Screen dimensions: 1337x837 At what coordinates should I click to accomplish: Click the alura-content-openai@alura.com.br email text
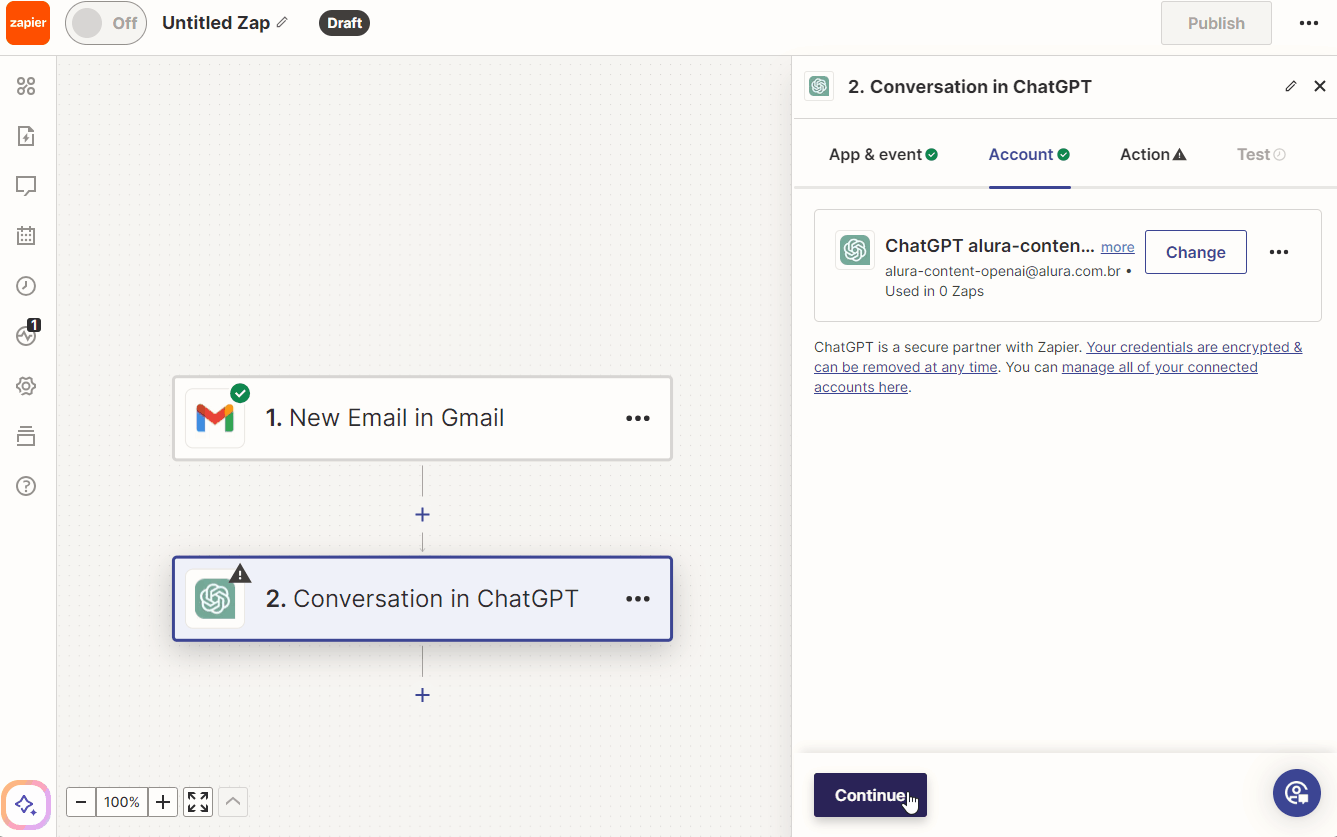click(x=1002, y=271)
